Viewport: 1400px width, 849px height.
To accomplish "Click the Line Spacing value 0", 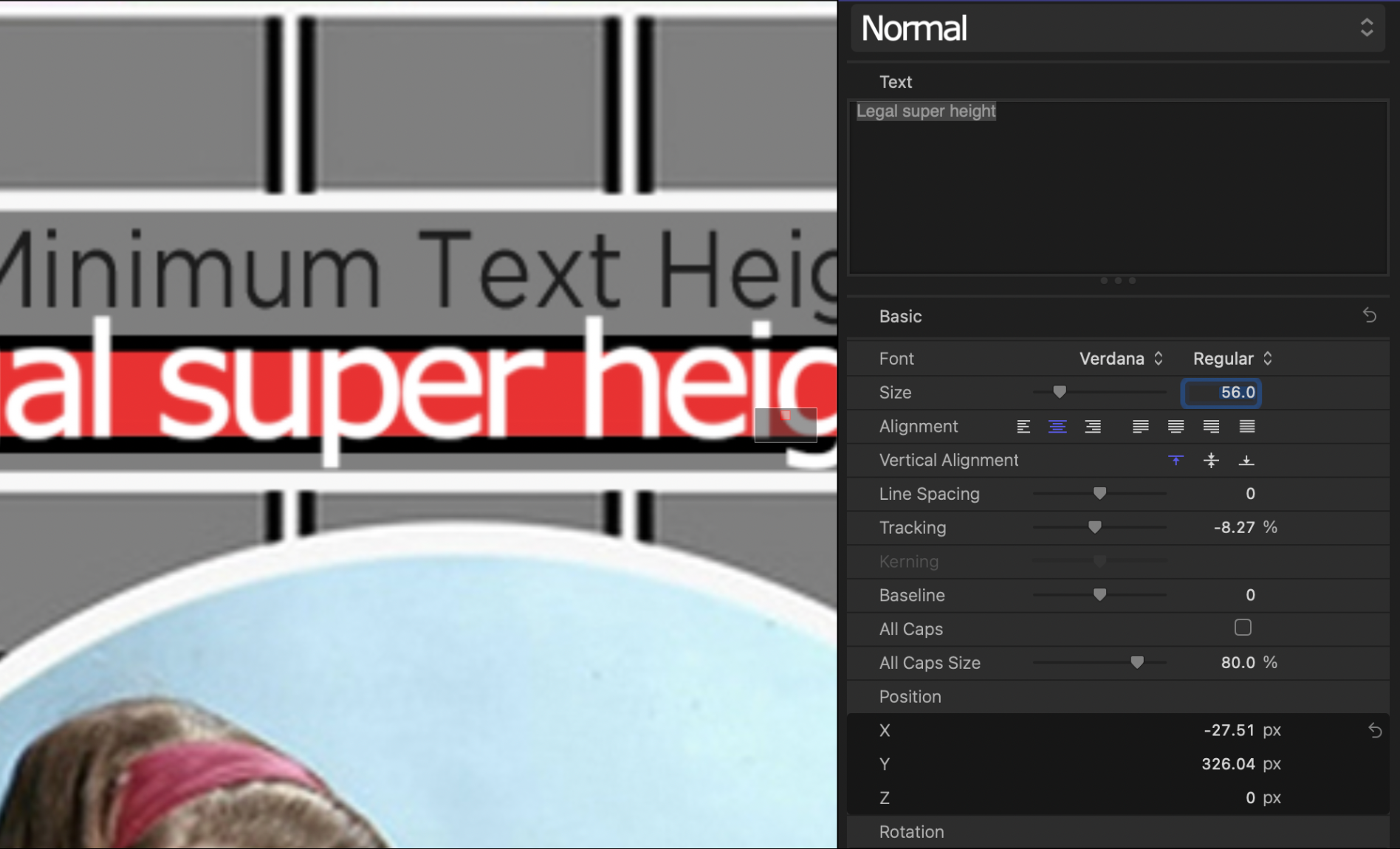I will coord(1250,494).
